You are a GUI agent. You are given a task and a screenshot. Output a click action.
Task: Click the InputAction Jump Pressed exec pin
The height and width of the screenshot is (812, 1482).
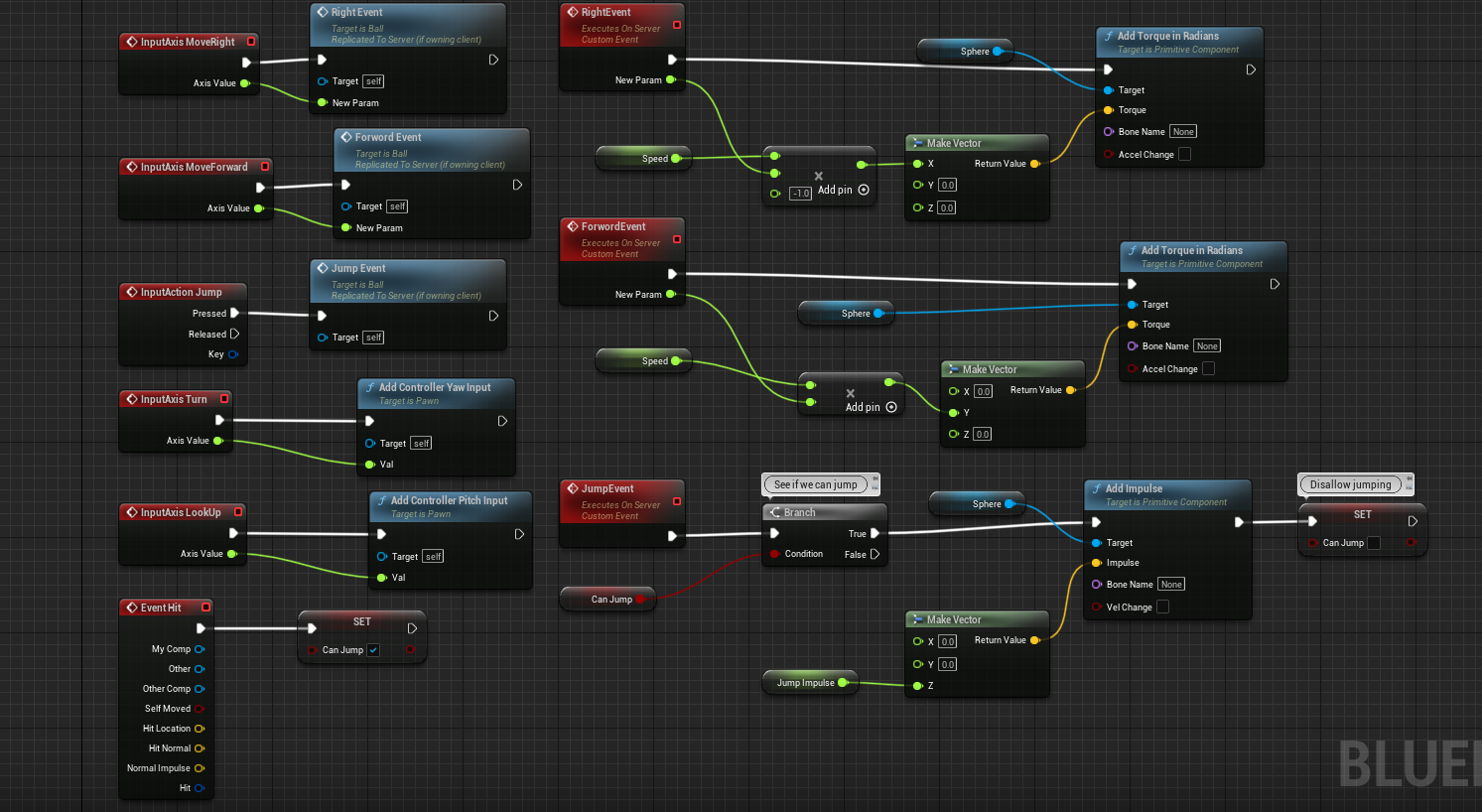[x=234, y=313]
